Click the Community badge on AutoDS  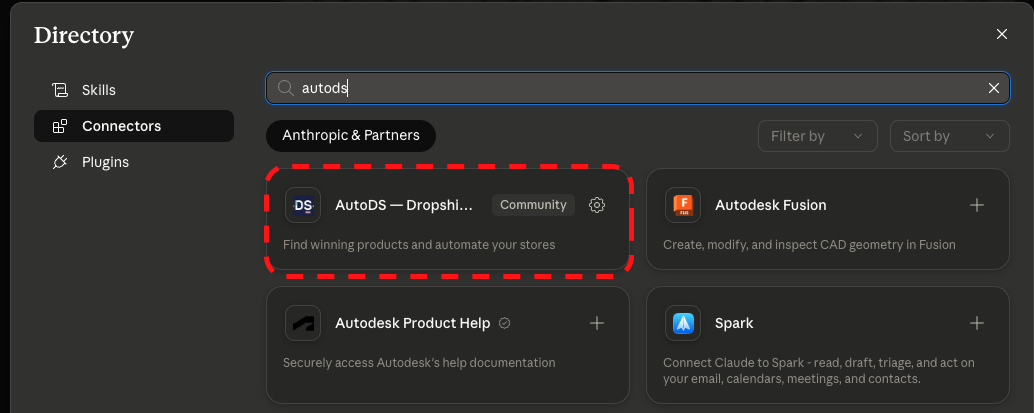533,205
